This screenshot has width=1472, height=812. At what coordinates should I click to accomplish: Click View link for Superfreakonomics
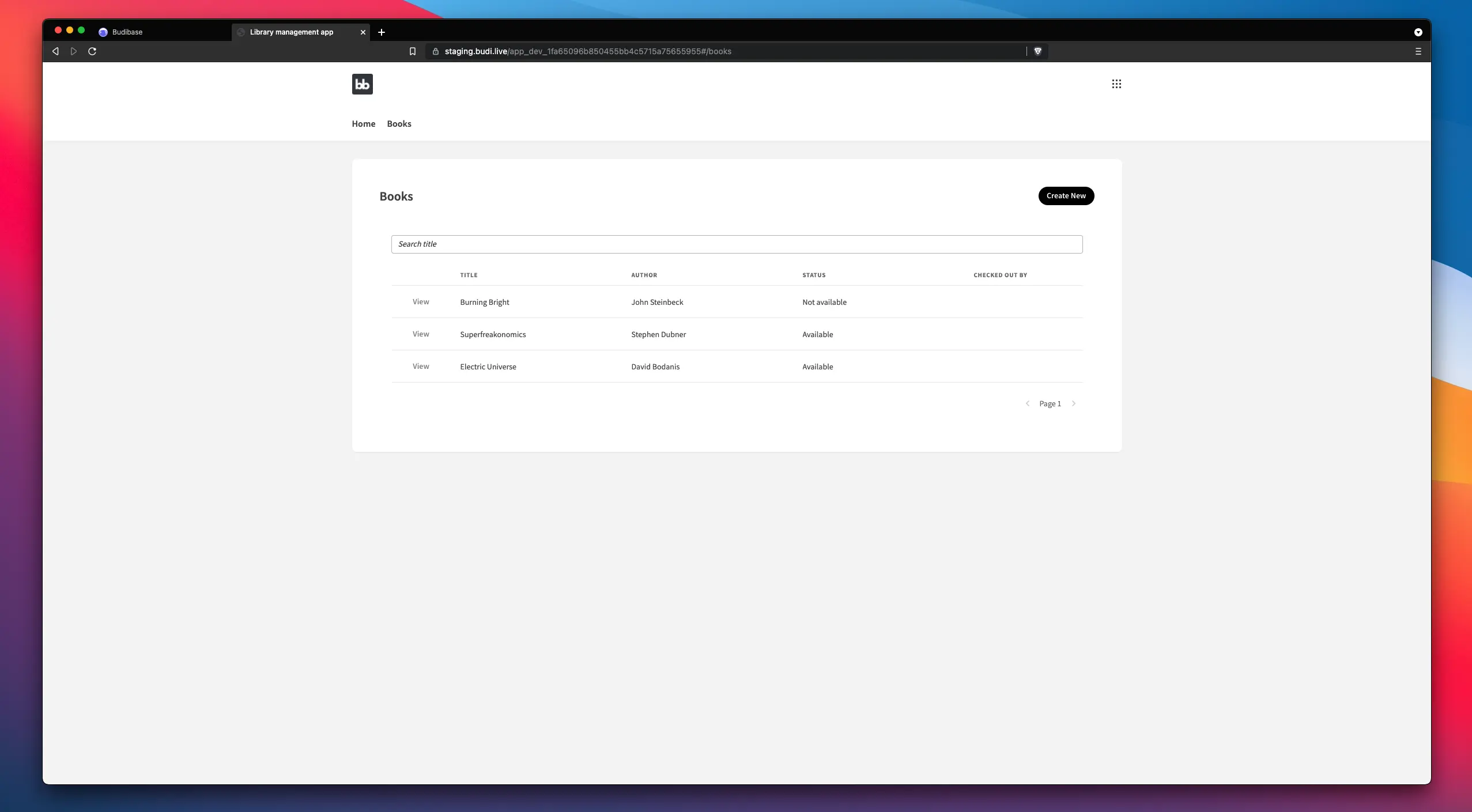pyautogui.click(x=420, y=334)
